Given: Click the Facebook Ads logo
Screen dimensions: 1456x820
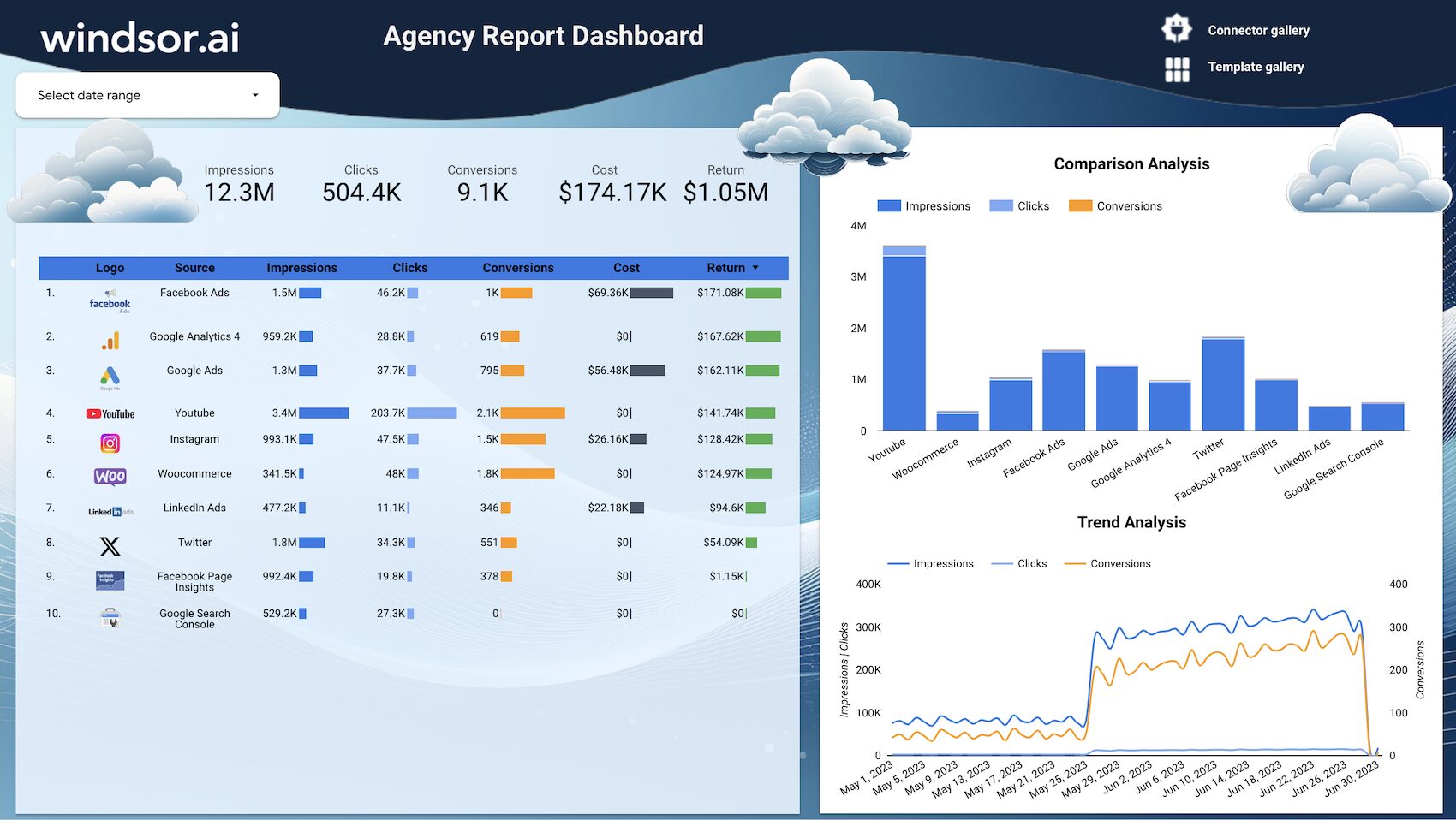Looking at the screenshot, I should [x=110, y=301].
